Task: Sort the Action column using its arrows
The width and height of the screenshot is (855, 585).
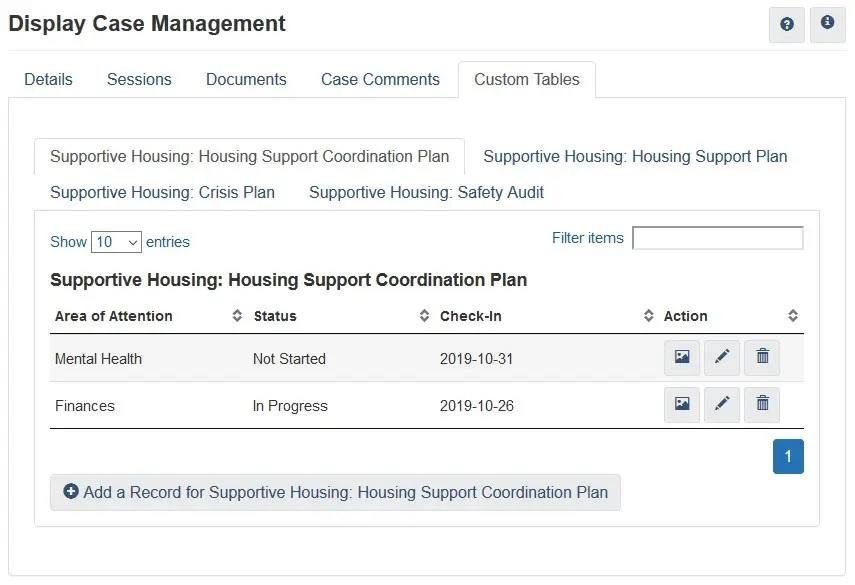Action: click(792, 315)
